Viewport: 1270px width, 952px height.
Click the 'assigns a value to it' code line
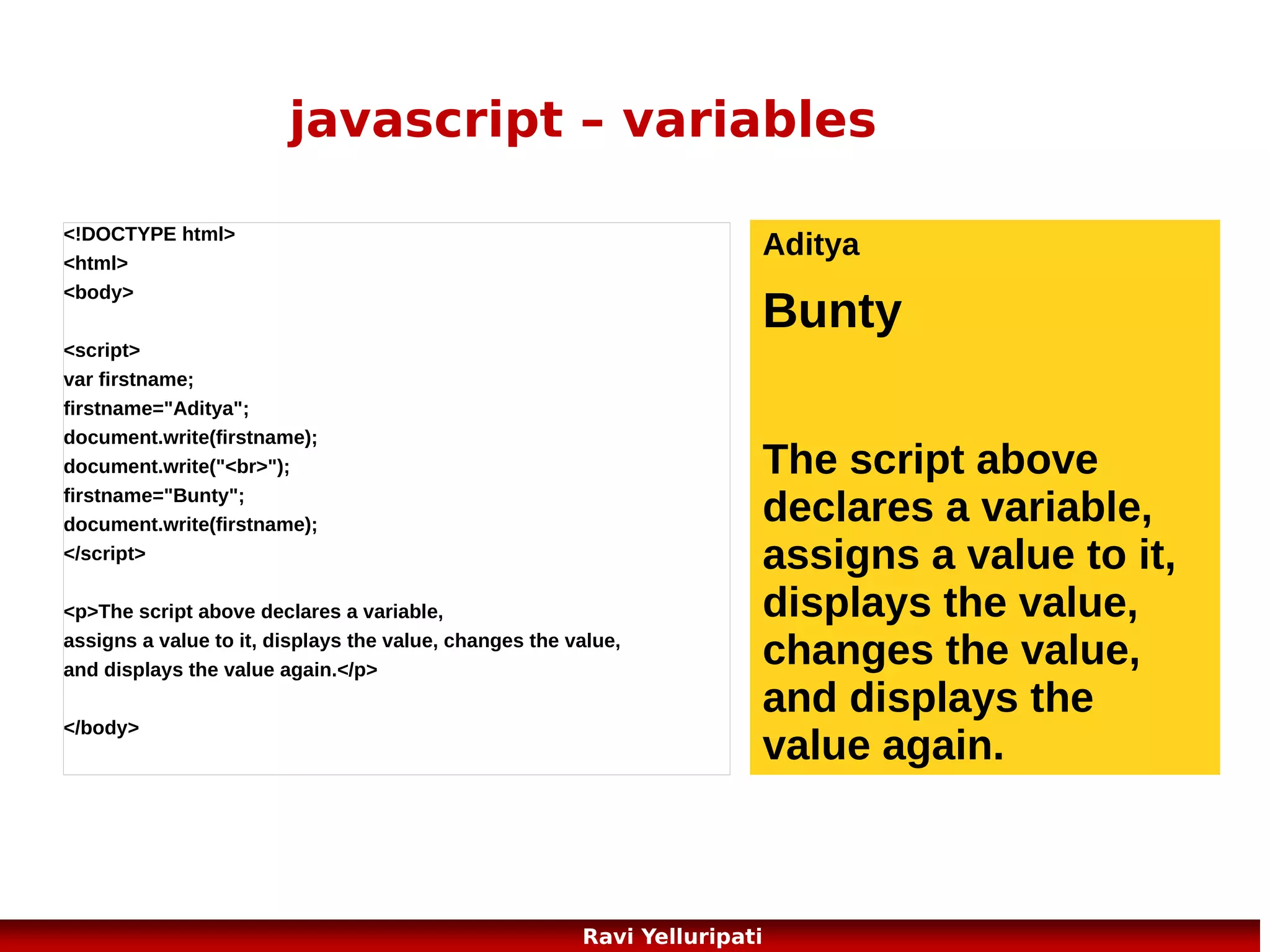tap(342, 641)
